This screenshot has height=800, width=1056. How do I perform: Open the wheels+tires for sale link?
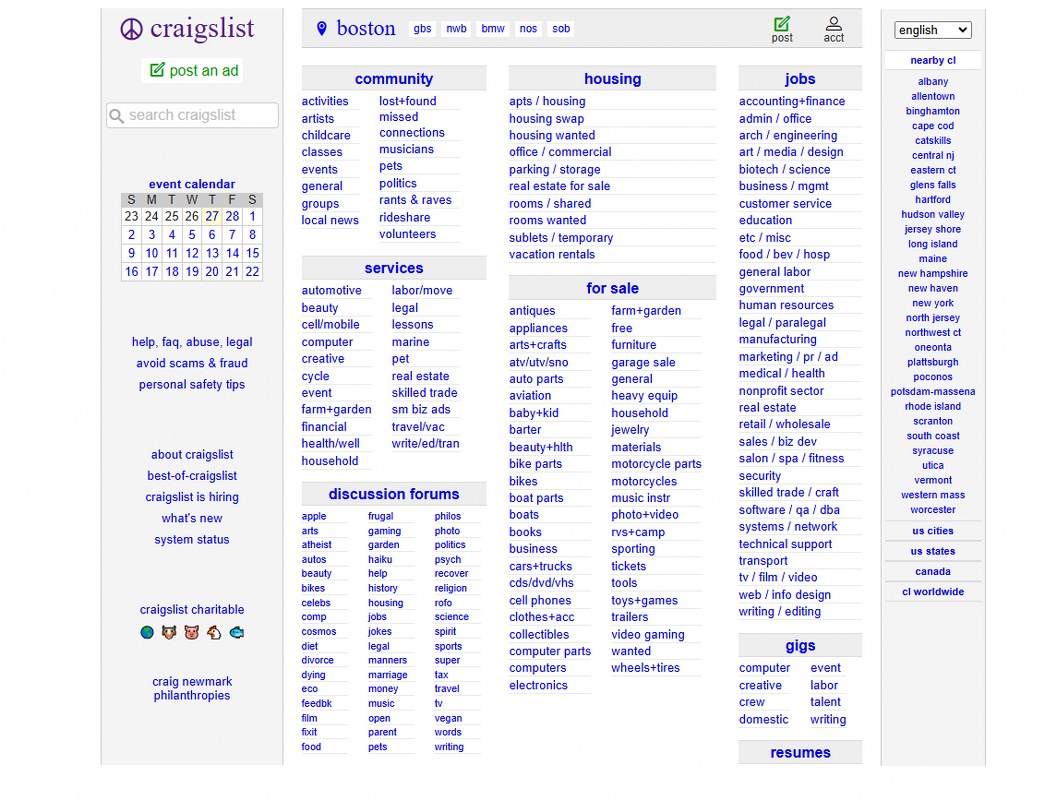coord(645,668)
